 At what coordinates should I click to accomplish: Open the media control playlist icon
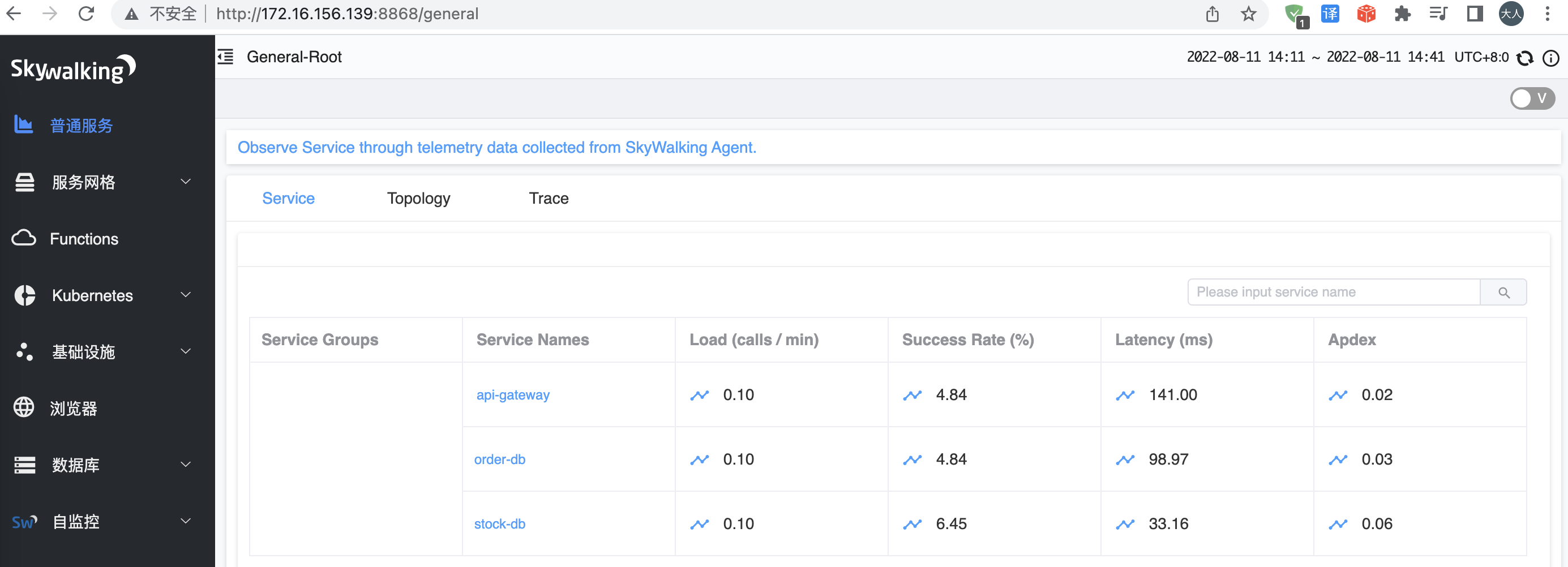point(1438,14)
